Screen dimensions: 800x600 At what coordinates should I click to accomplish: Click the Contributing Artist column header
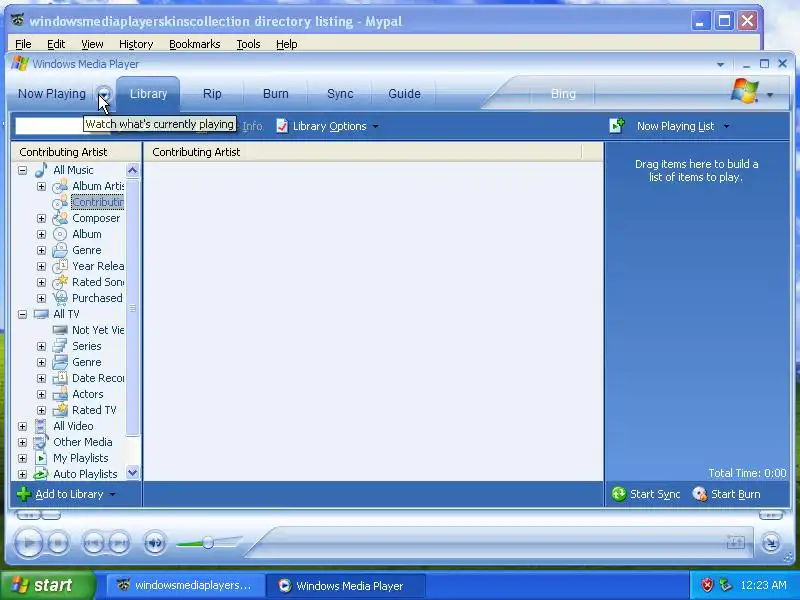(x=362, y=152)
